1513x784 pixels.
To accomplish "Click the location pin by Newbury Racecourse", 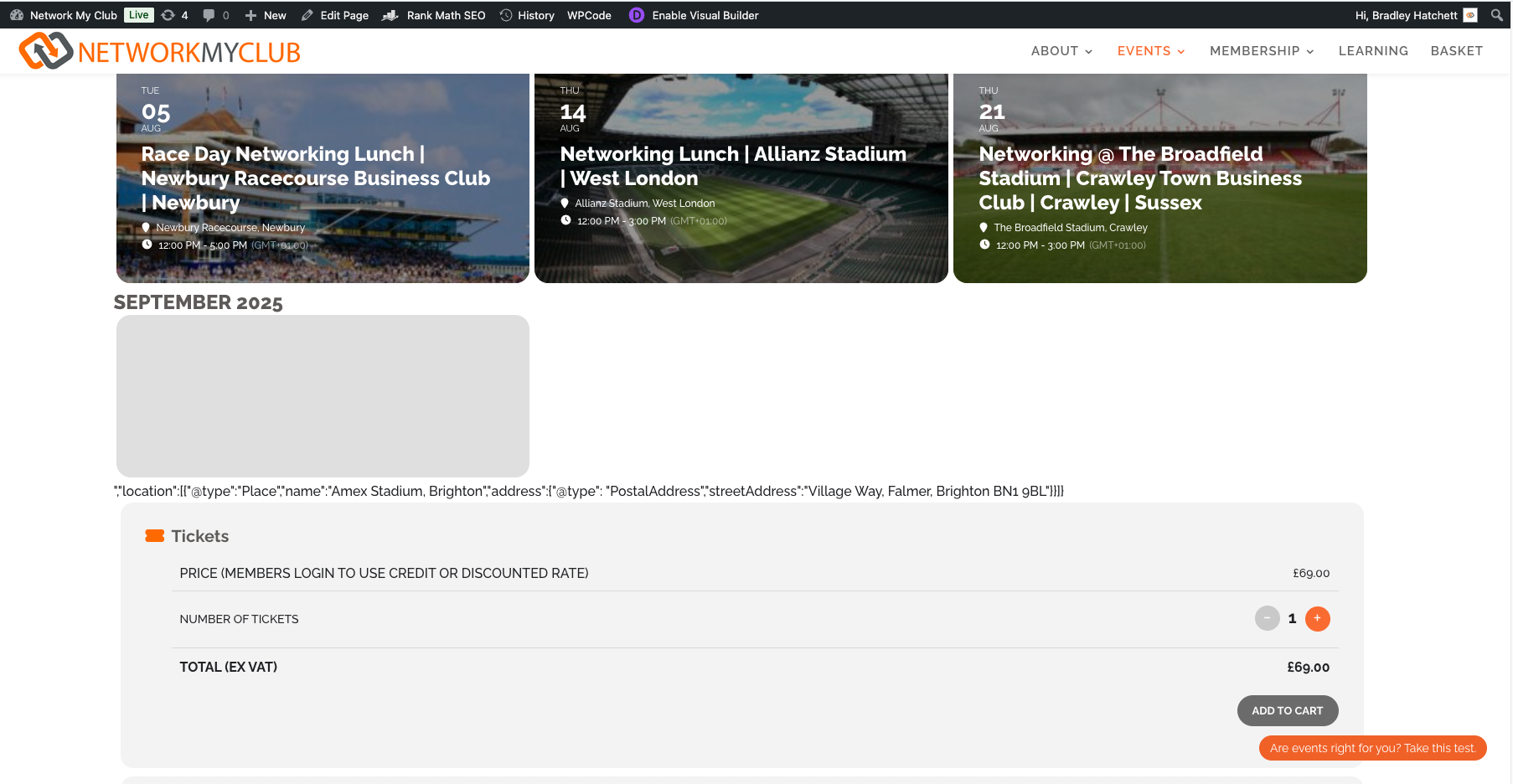I will point(146,227).
